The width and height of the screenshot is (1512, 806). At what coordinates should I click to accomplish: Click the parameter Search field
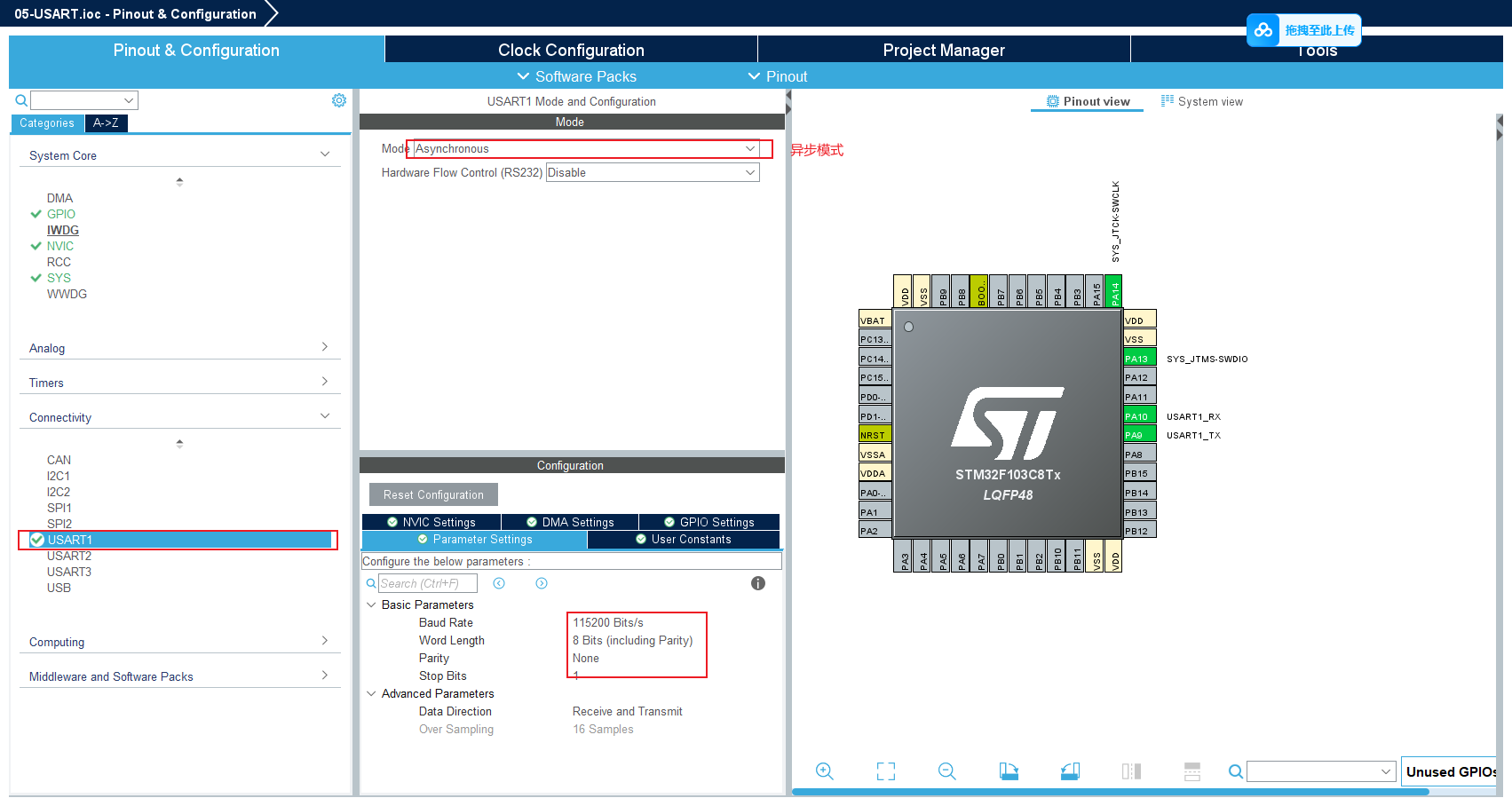[428, 583]
